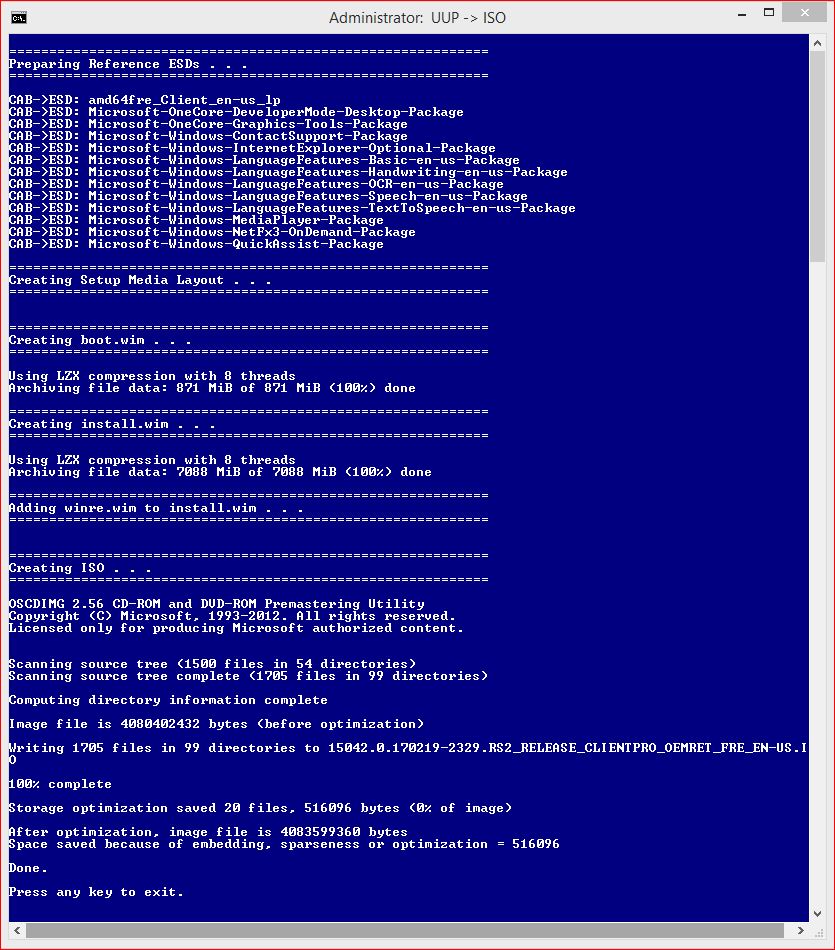Open the command prompt system menu icon
This screenshot has width=835, height=950.
click(x=19, y=18)
